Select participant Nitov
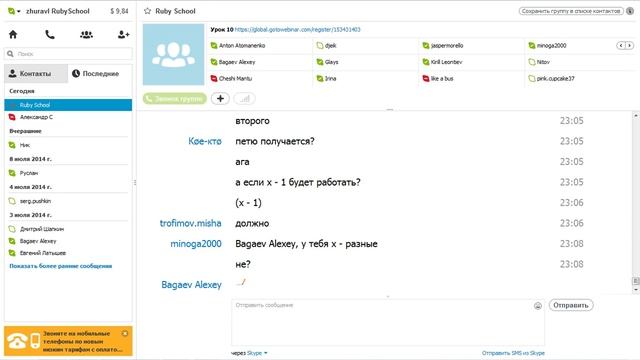Screen dimensions: 640x360 (539, 62)
